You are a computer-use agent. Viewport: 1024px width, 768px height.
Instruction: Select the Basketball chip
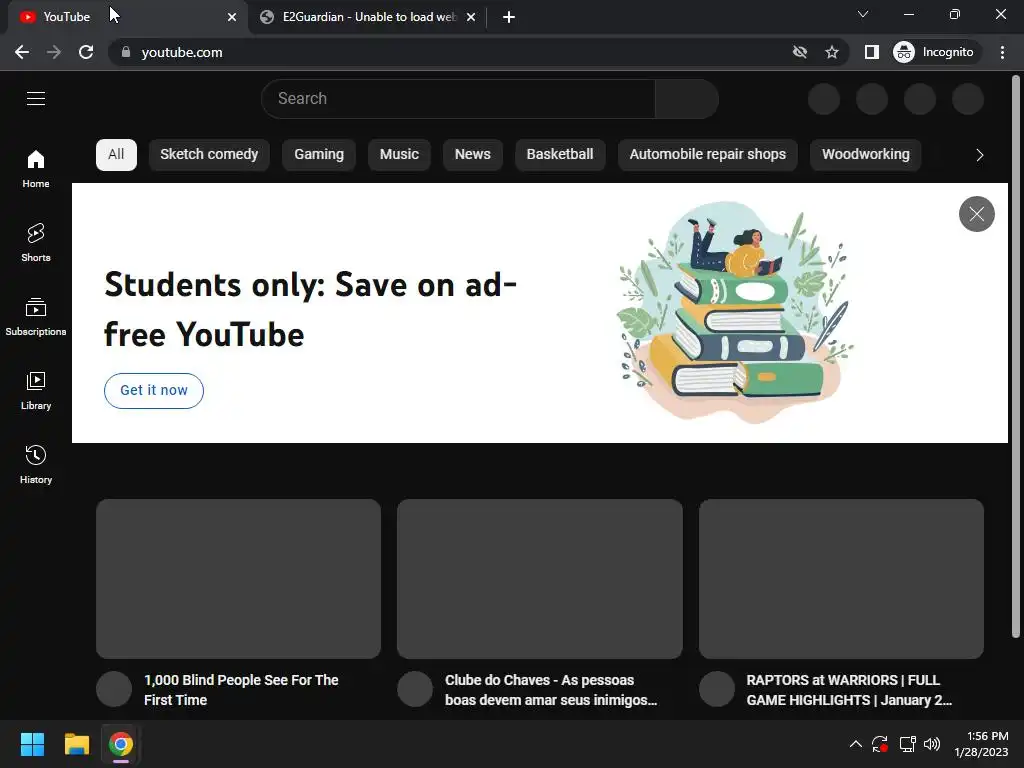tap(560, 155)
